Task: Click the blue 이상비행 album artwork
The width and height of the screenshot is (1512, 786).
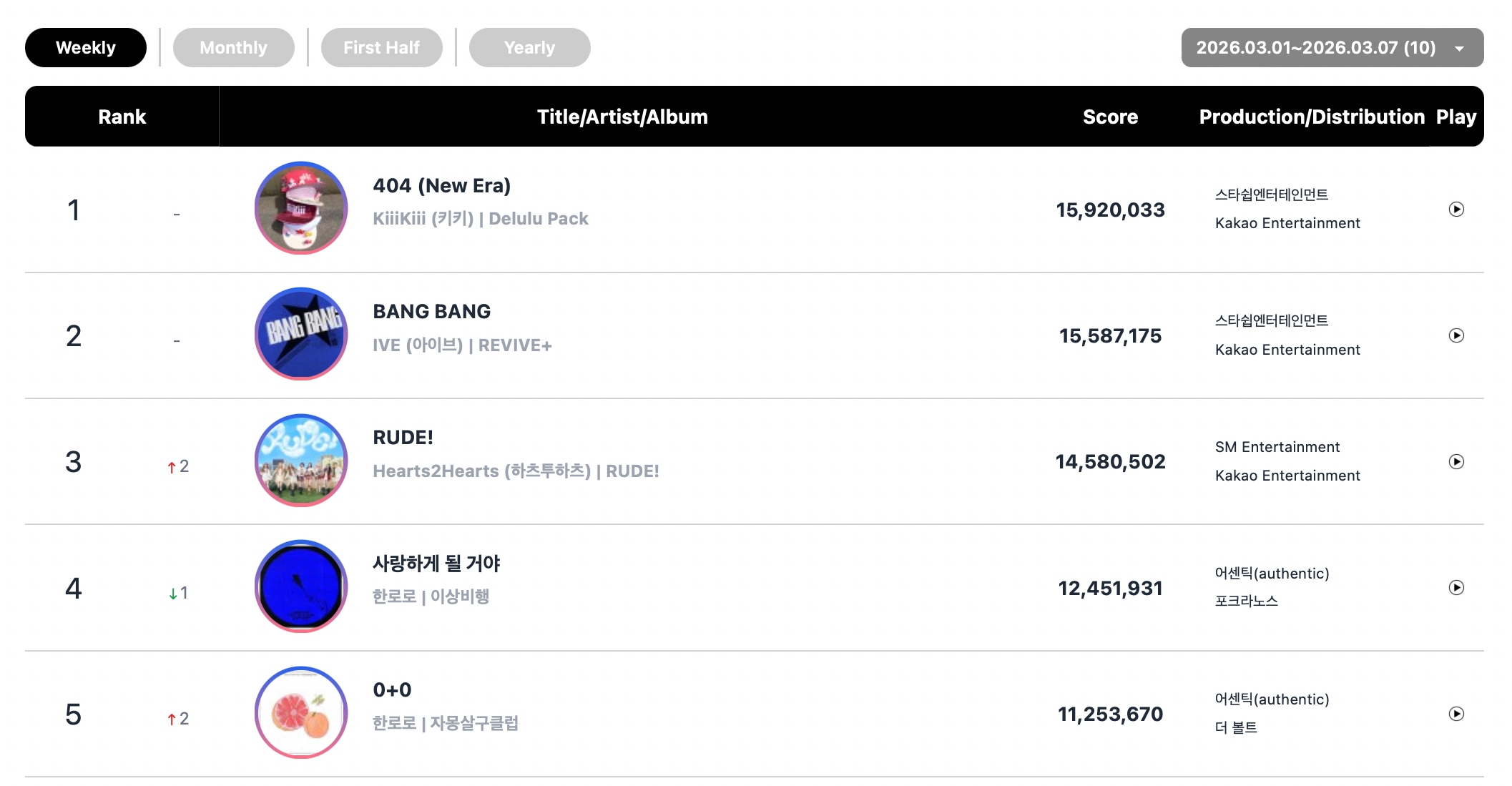Action: click(x=301, y=586)
